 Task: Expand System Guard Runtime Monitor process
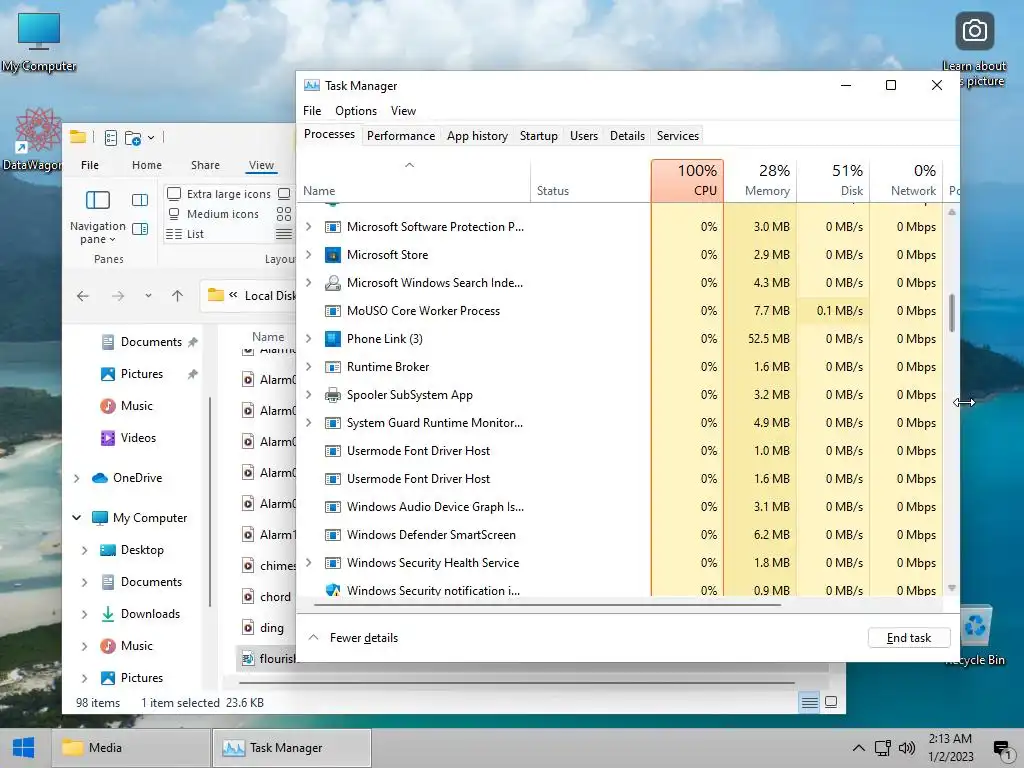[309, 423]
